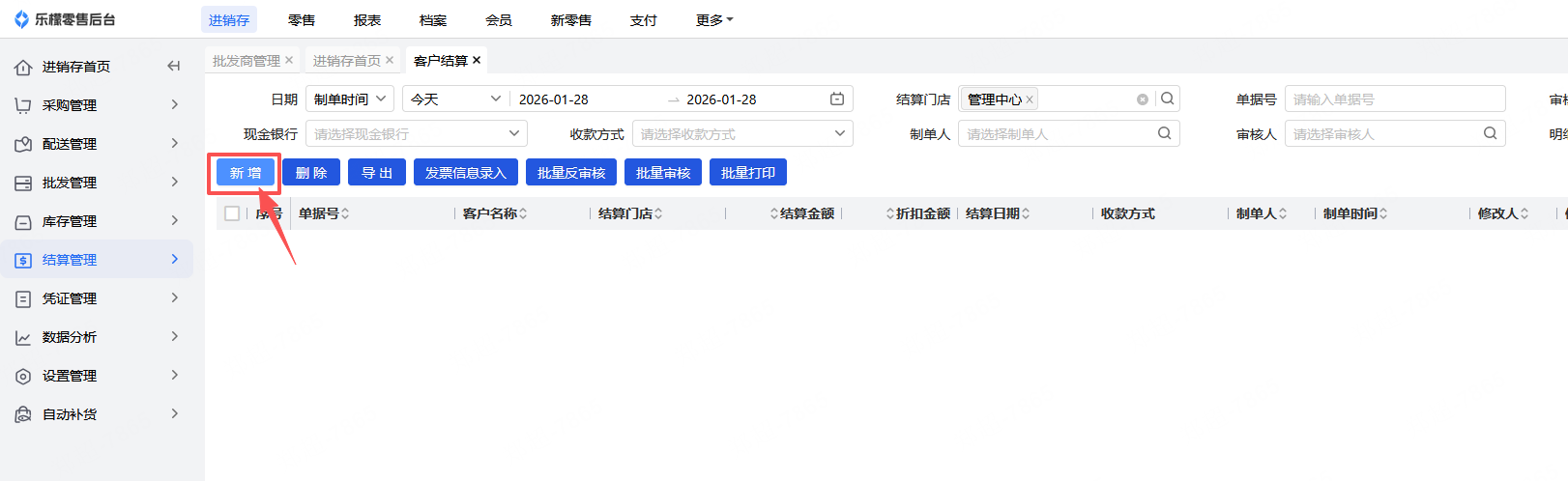The width and height of the screenshot is (1568, 481).
Task: Sort by 客户名称 column arrows
Action: pos(523,213)
